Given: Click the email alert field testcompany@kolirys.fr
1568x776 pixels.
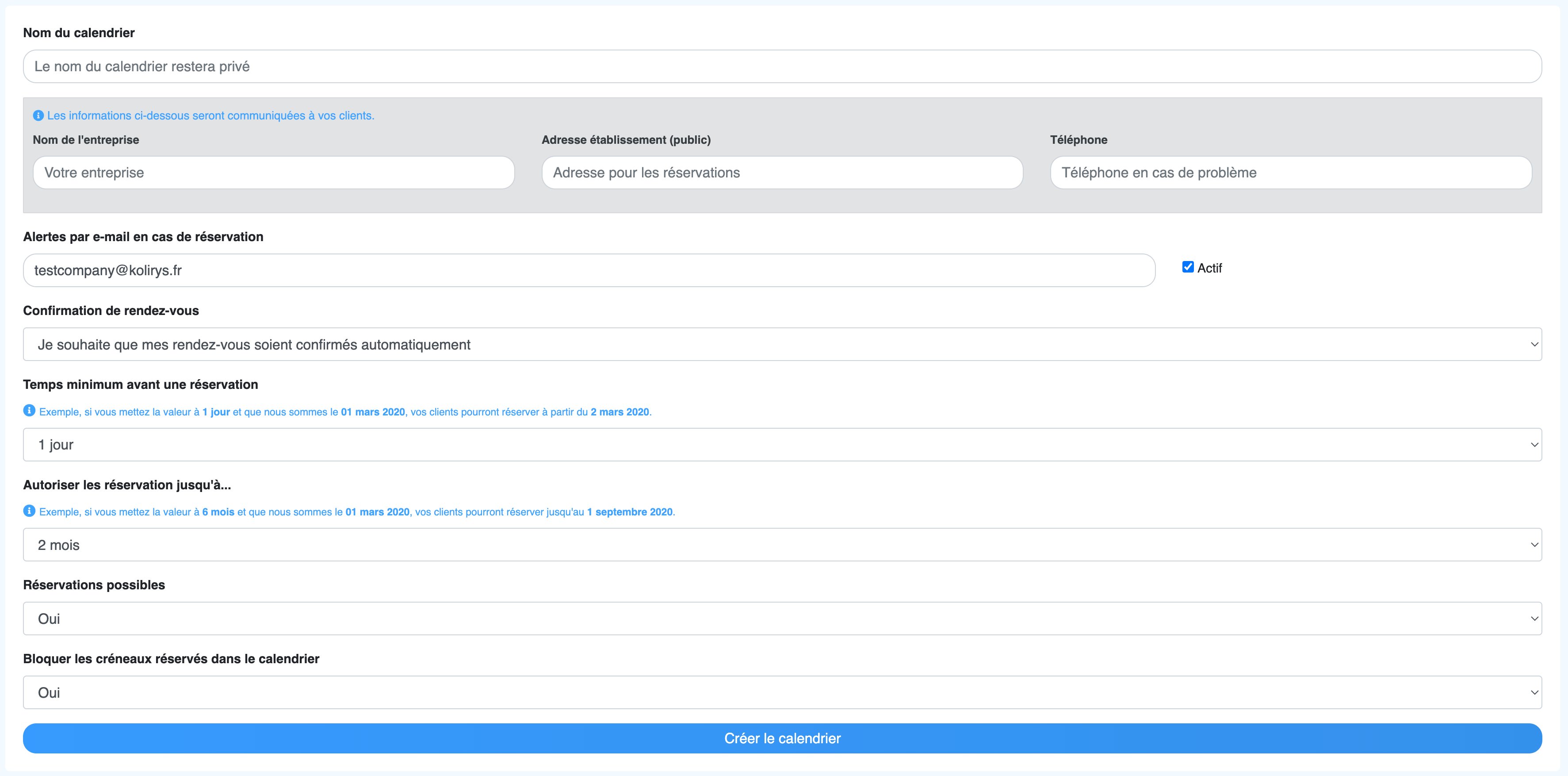Looking at the screenshot, I should 589,270.
